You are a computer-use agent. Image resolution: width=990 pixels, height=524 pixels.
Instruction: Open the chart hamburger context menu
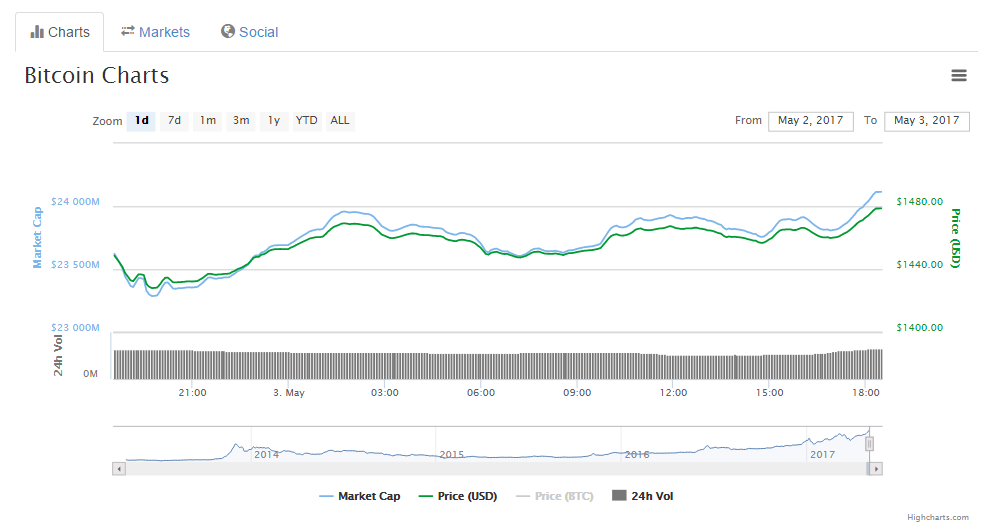coord(958,76)
